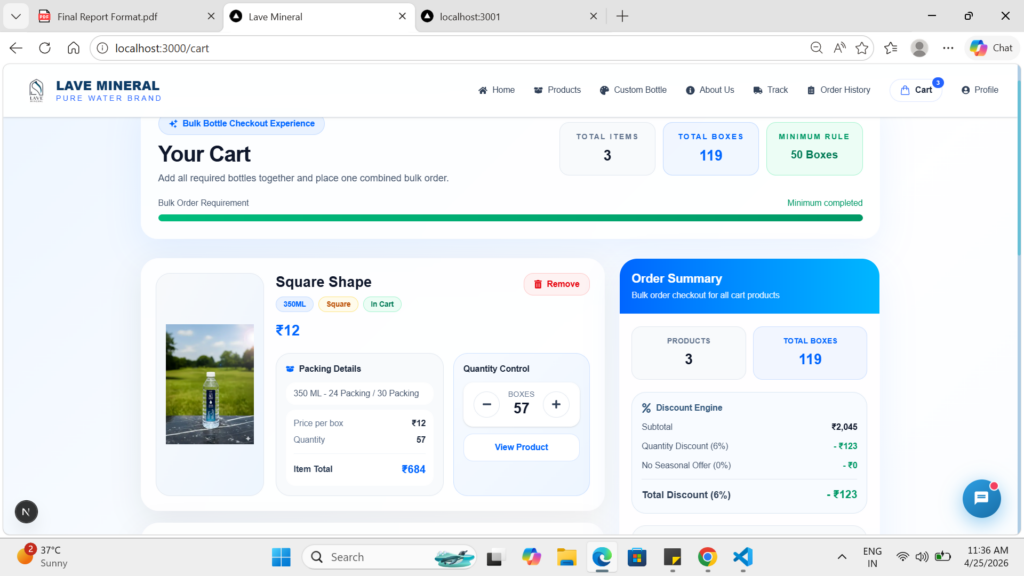Decrease Square Shape box quantity
This screenshot has width=1024, height=576.
487,404
